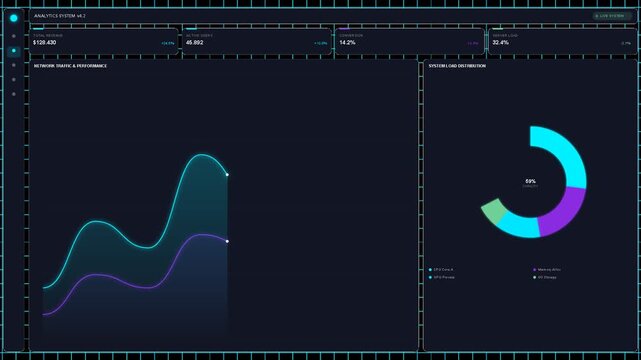Click the white endpoint of teal line

coord(227,175)
